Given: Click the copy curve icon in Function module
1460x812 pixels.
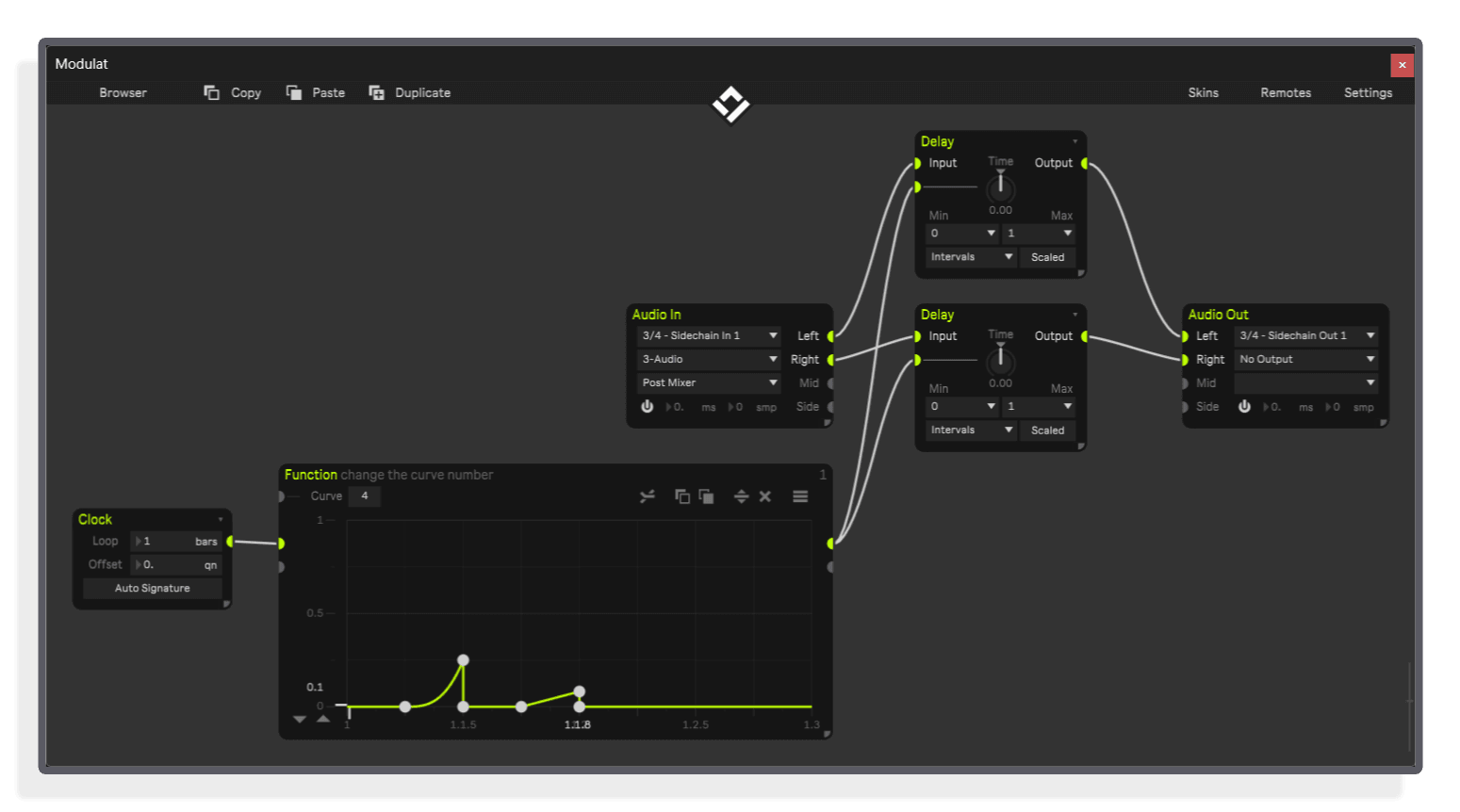Looking at the screenshot, I should click(682, 496).
